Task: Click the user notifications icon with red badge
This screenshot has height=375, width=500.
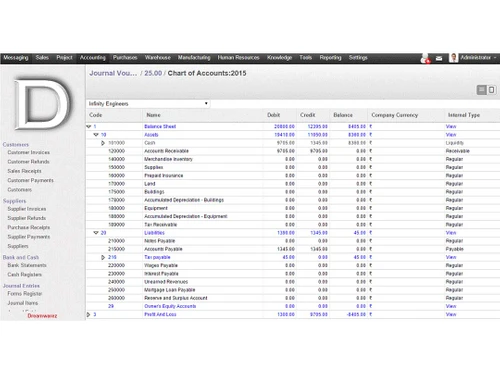Action: coord(425,58)
